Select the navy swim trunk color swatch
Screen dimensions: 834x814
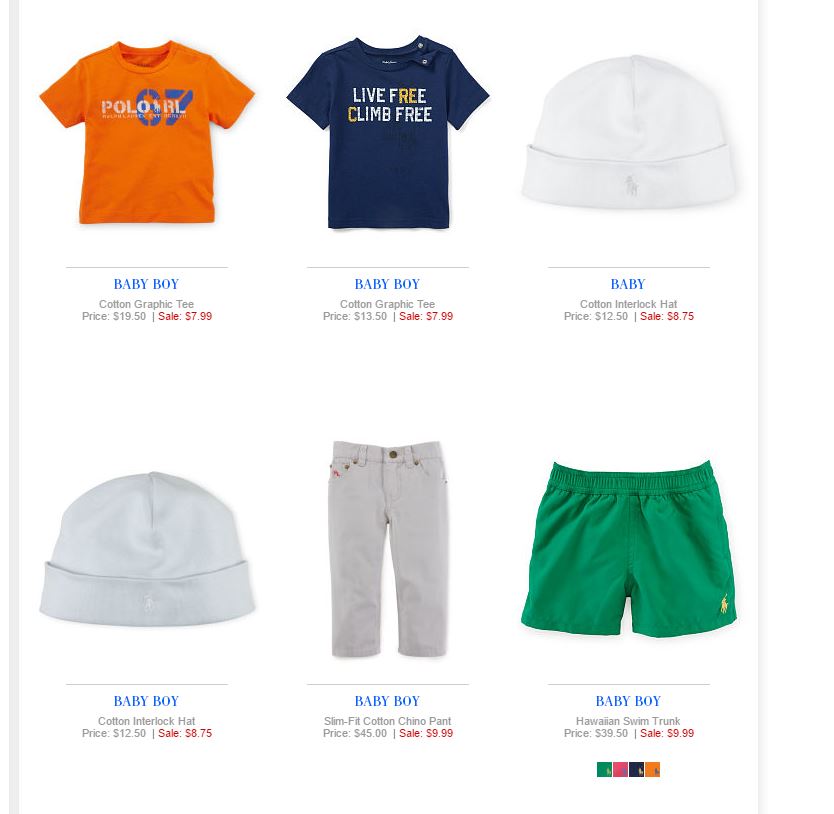637,769
